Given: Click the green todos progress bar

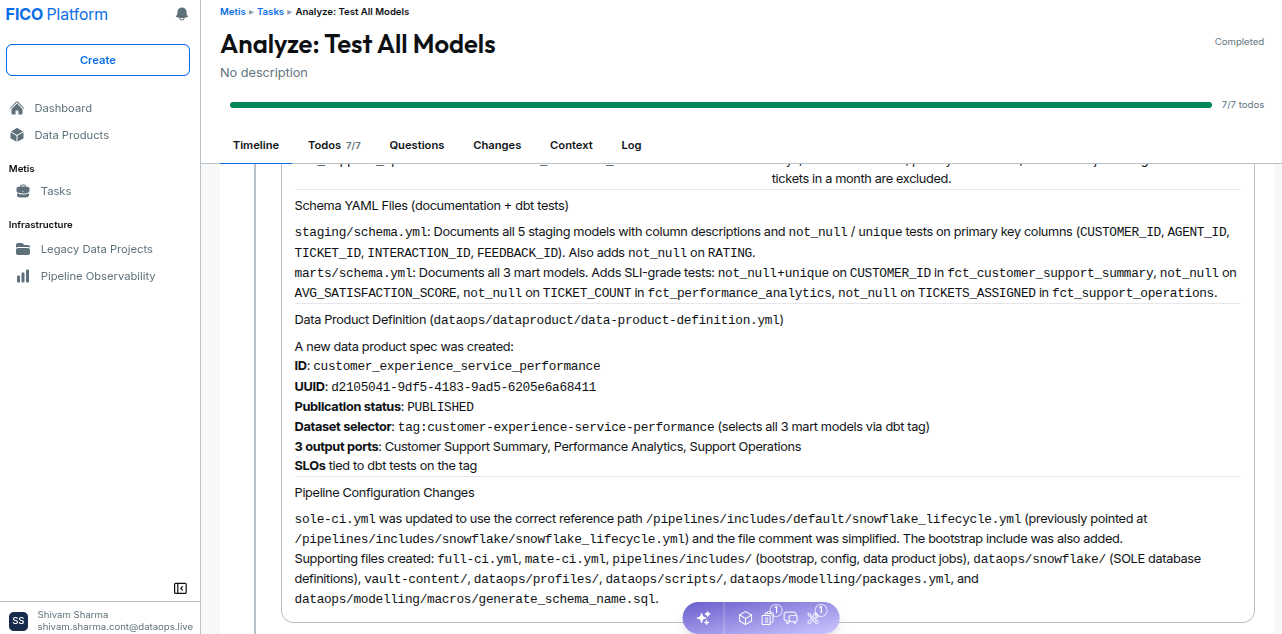Looking at the screenshot, I should (721, 104).
